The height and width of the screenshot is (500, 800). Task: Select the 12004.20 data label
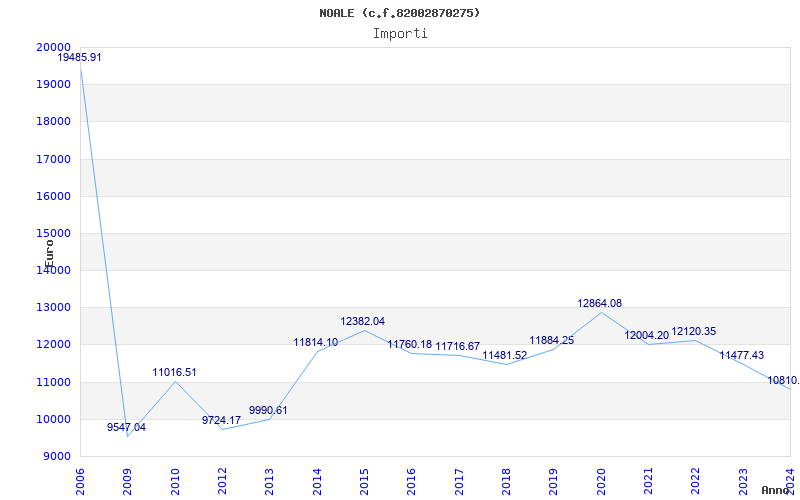(x=646, y=336)
